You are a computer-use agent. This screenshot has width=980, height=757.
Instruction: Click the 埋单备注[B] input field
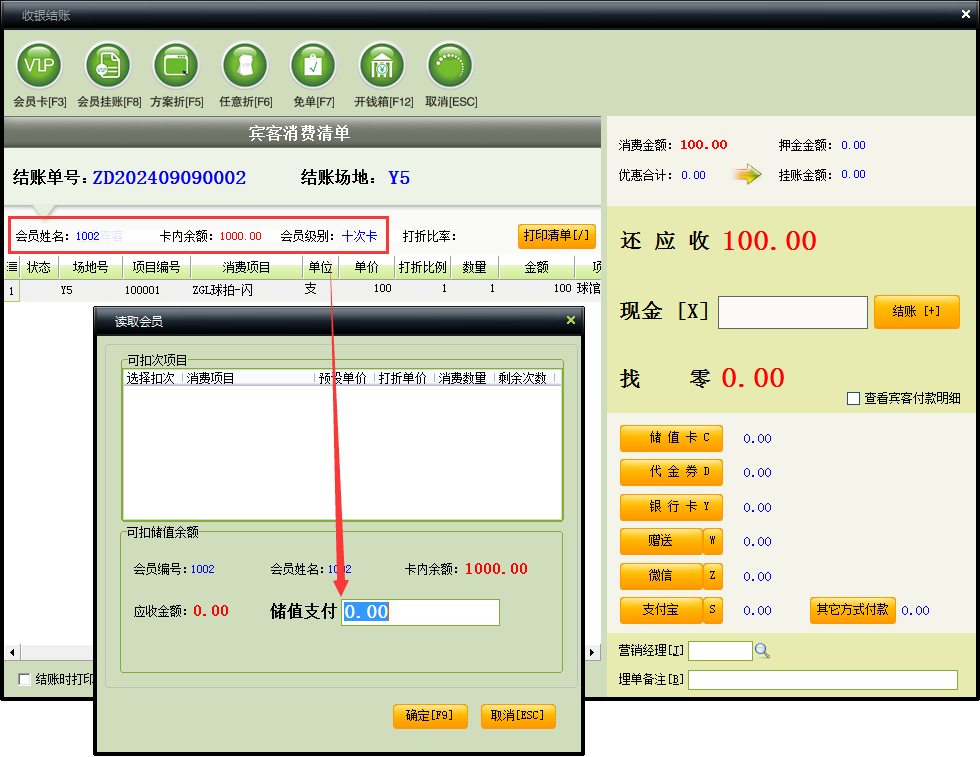822,679
